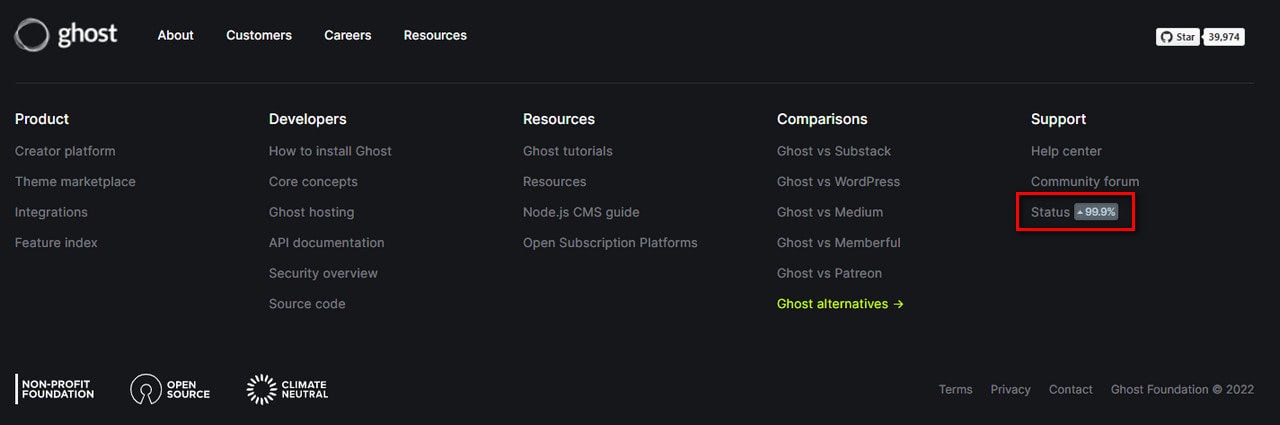This screenshot has height=425, width=1280.
Task: Click the Open Source badge
Action: point(170,389)
